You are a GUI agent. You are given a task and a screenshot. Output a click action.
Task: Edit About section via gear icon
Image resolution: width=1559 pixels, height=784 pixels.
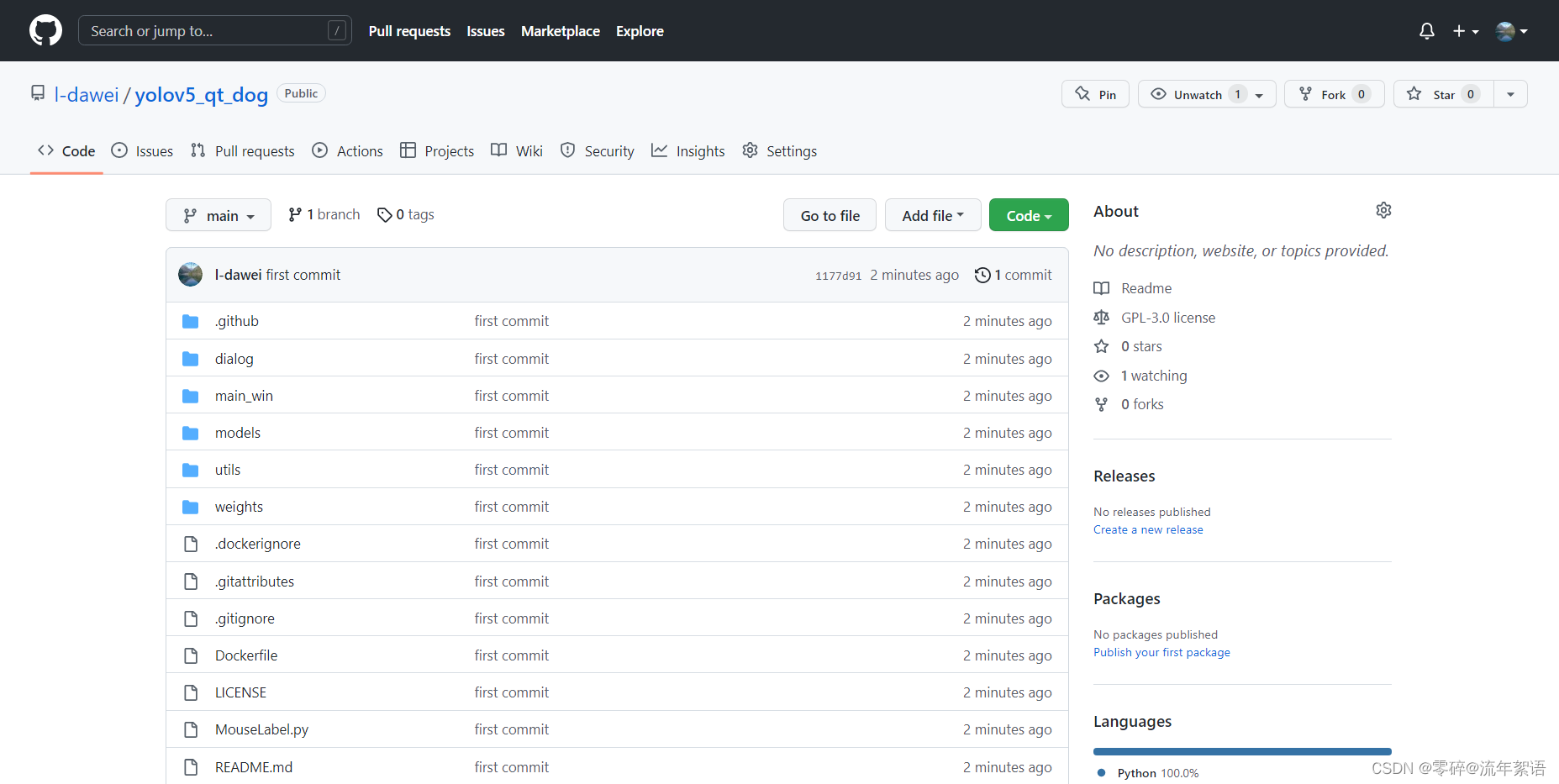[x=1383, y=210]
